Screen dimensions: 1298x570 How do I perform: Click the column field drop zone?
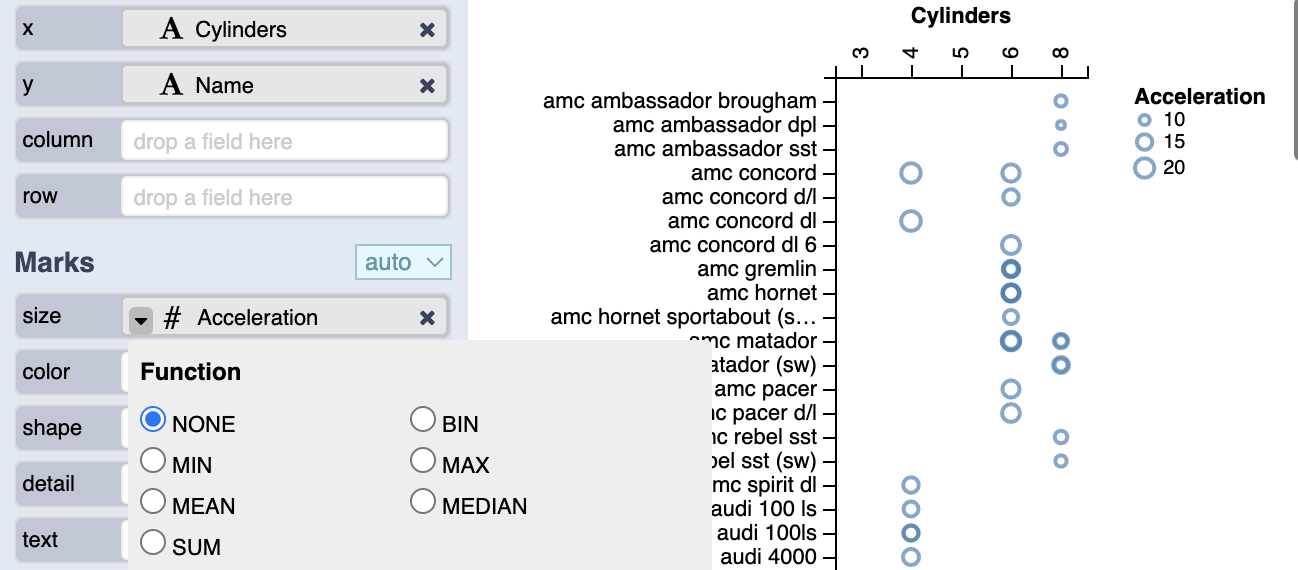pos(284,142)
